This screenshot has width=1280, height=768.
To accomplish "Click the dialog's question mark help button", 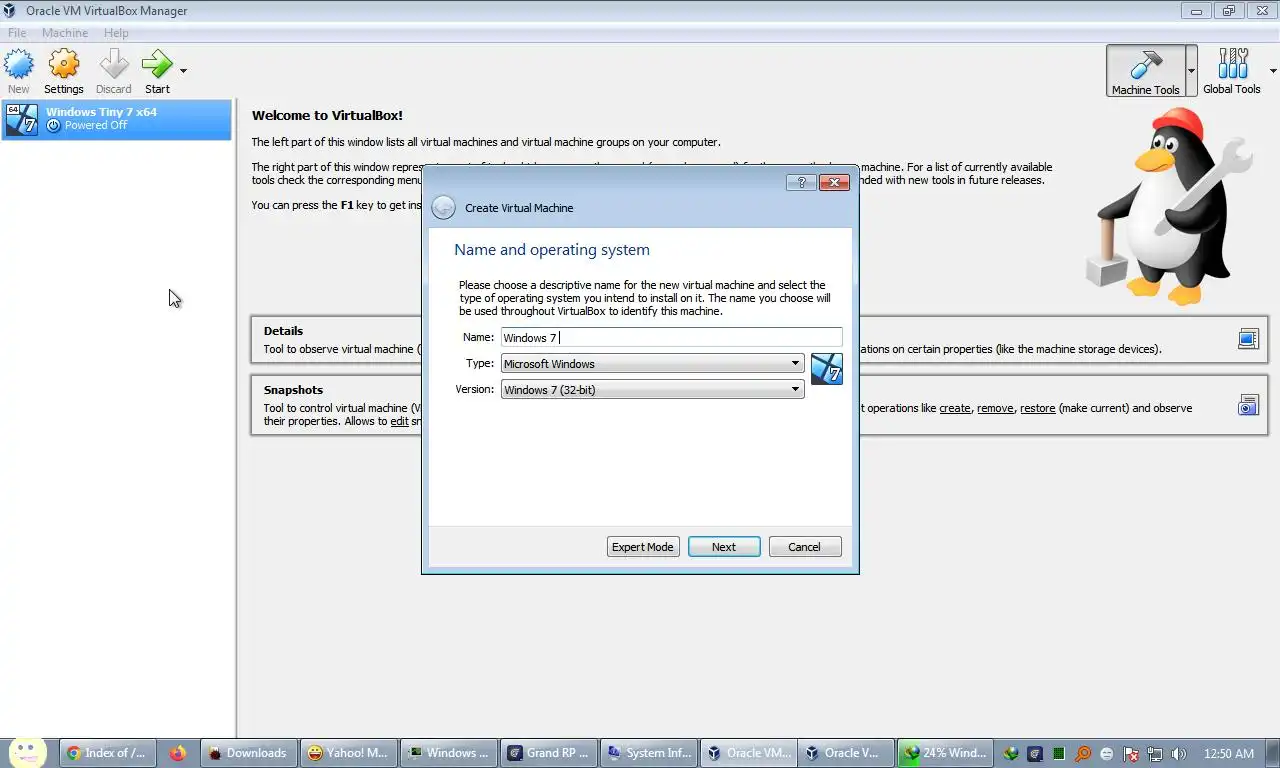I will pos(801,182).
